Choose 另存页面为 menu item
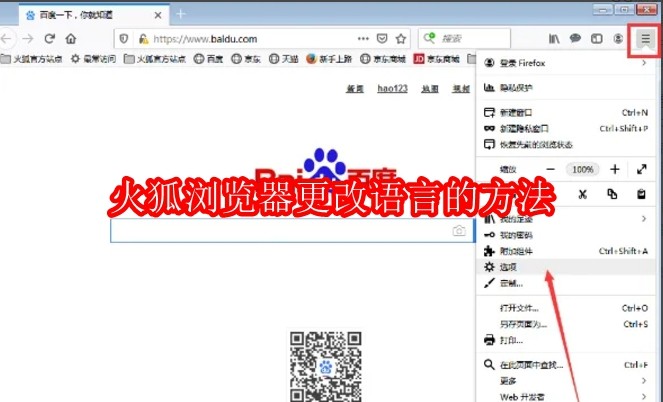The width and height of the screenshot is (663, 402). pos(566,324)
